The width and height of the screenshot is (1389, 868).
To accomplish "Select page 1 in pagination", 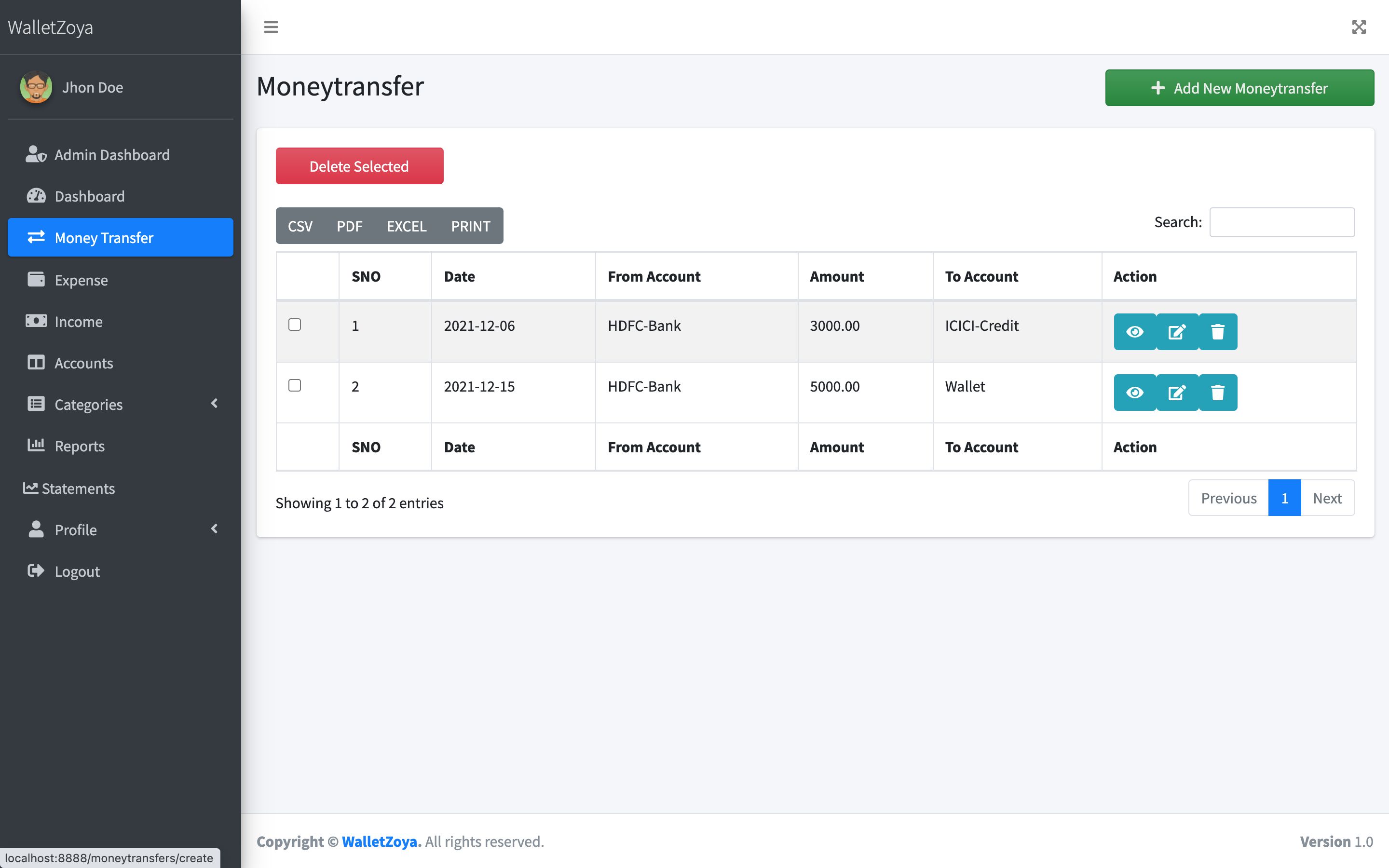I will coord(1284,498).
